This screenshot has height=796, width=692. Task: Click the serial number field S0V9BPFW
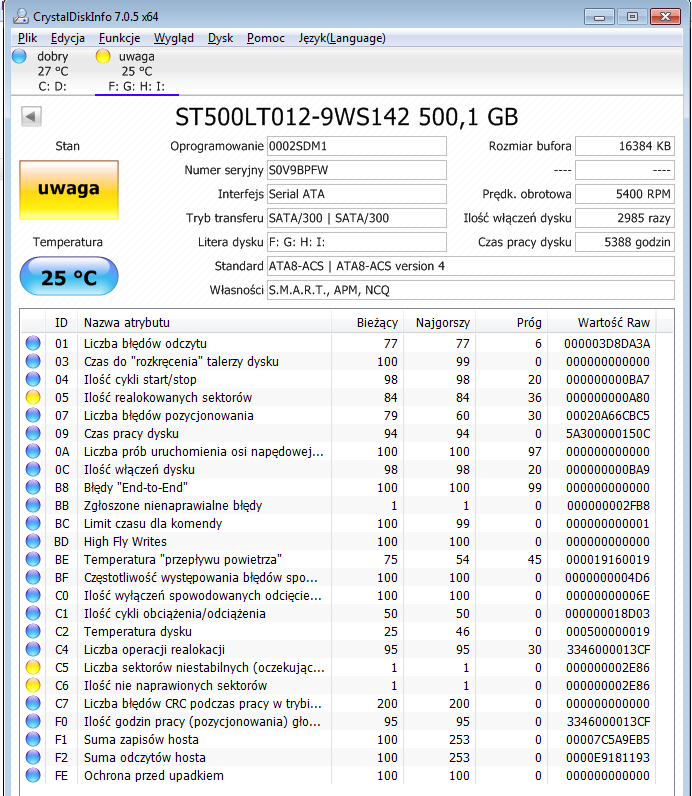tap(357, 170)
